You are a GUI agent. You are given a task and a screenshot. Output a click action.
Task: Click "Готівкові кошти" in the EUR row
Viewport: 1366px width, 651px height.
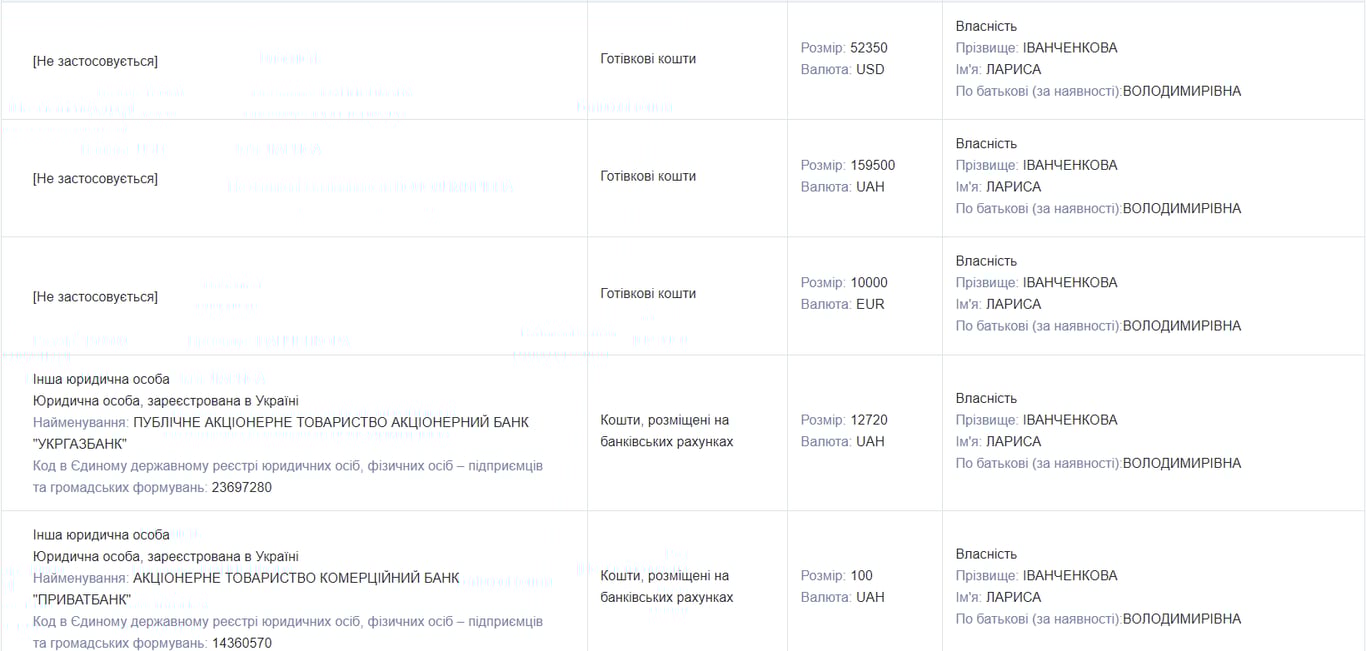[648, 294]
